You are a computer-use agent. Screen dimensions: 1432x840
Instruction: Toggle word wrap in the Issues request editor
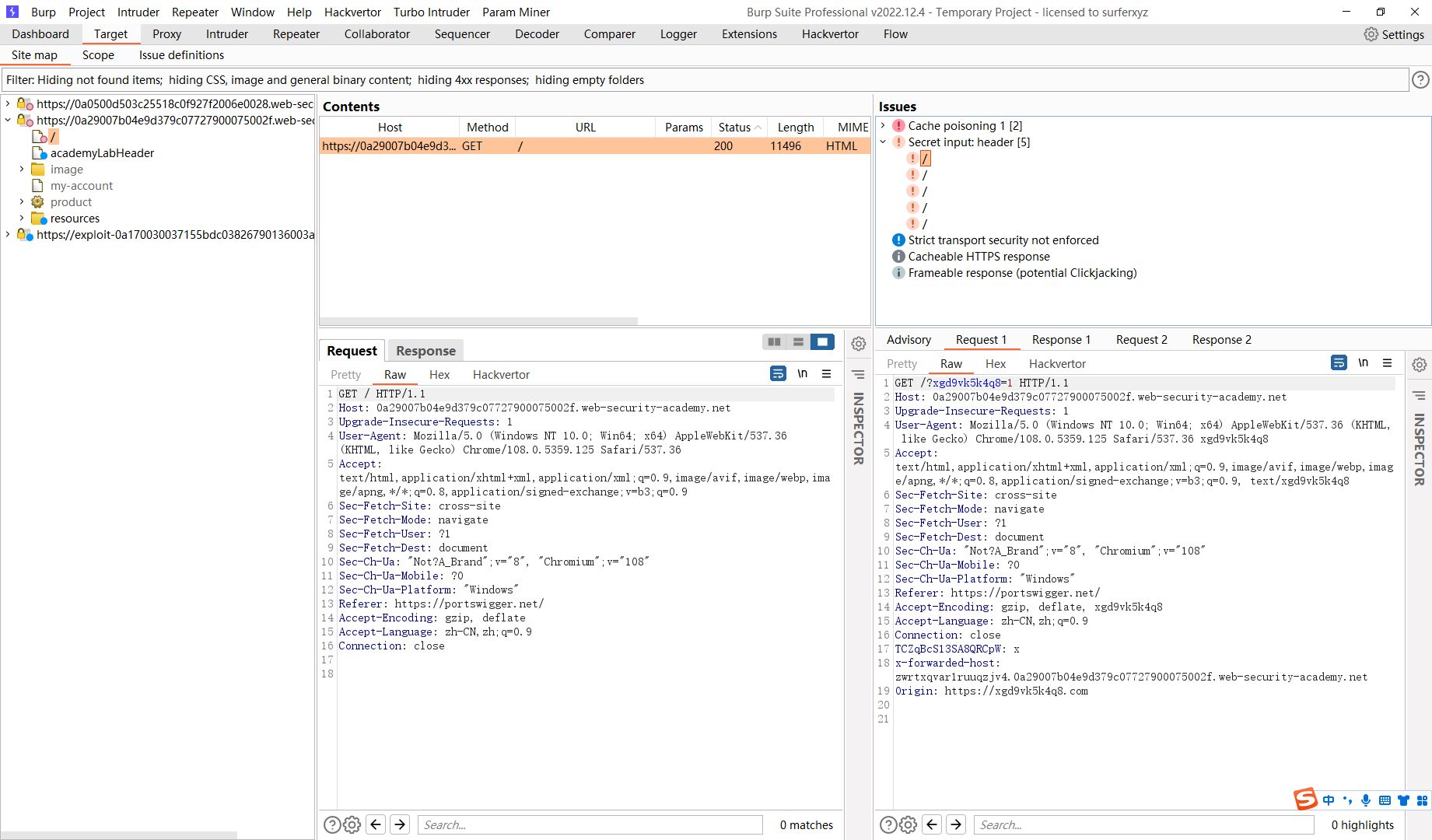[1339, 362]
